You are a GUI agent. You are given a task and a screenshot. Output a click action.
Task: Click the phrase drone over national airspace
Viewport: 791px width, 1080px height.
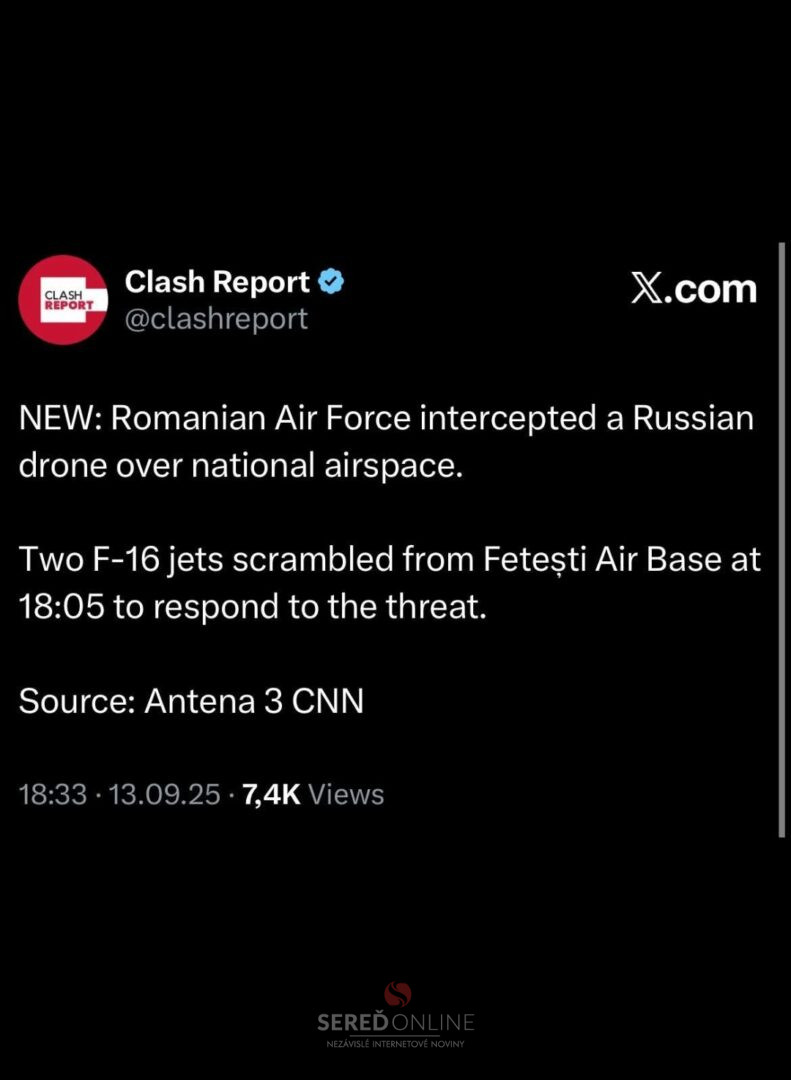tap(239, 466)
